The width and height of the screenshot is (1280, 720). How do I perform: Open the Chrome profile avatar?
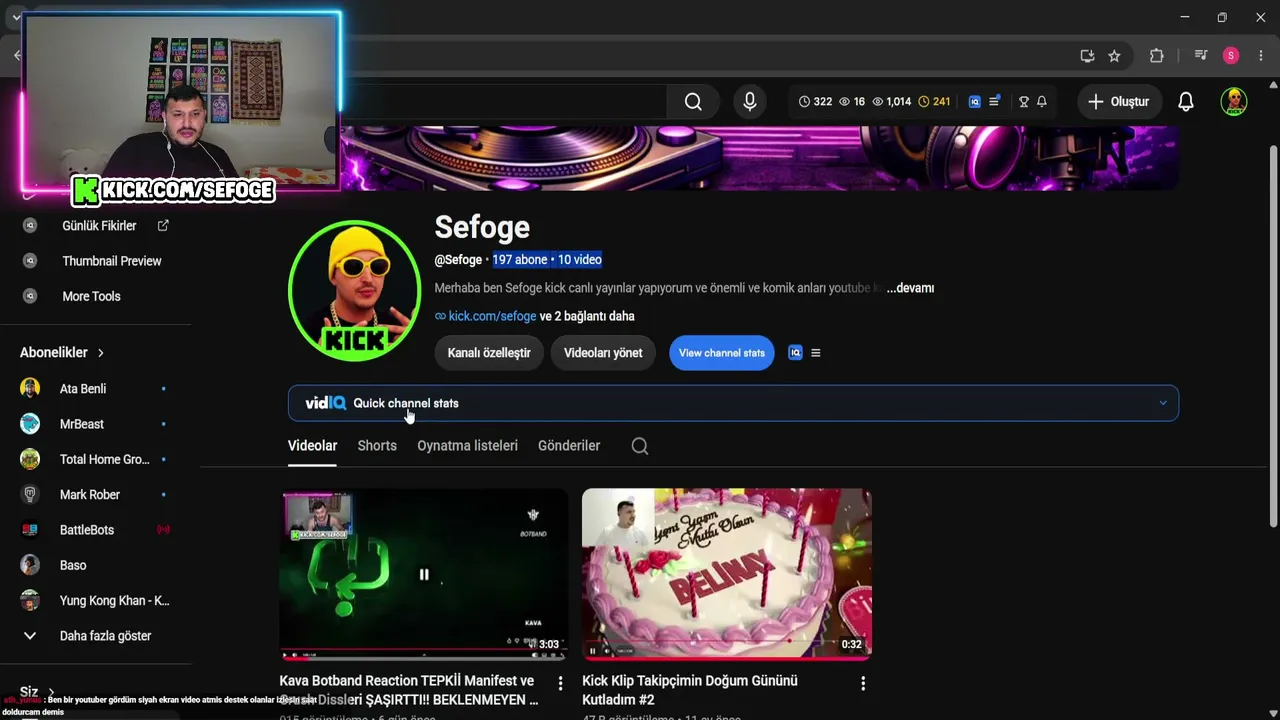tap(1231, 56)
